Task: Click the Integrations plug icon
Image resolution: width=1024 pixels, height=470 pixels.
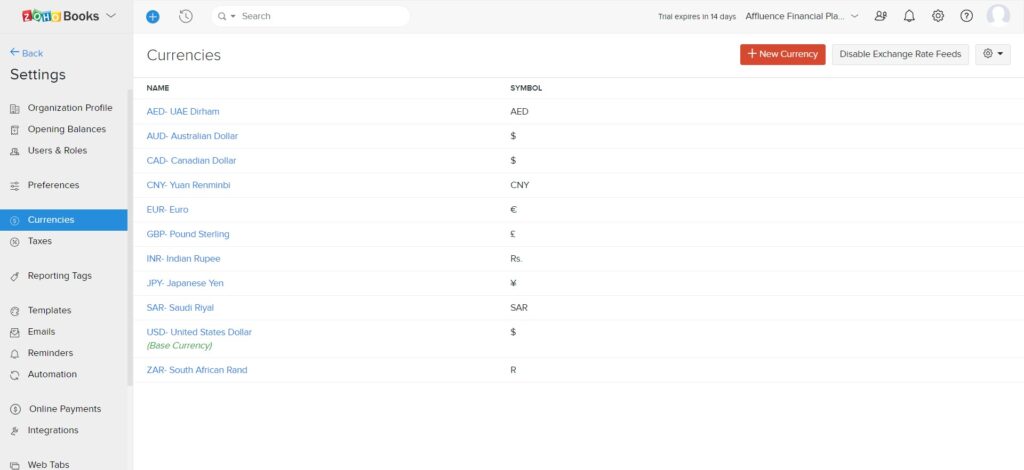Action: (x=15, y=431)
